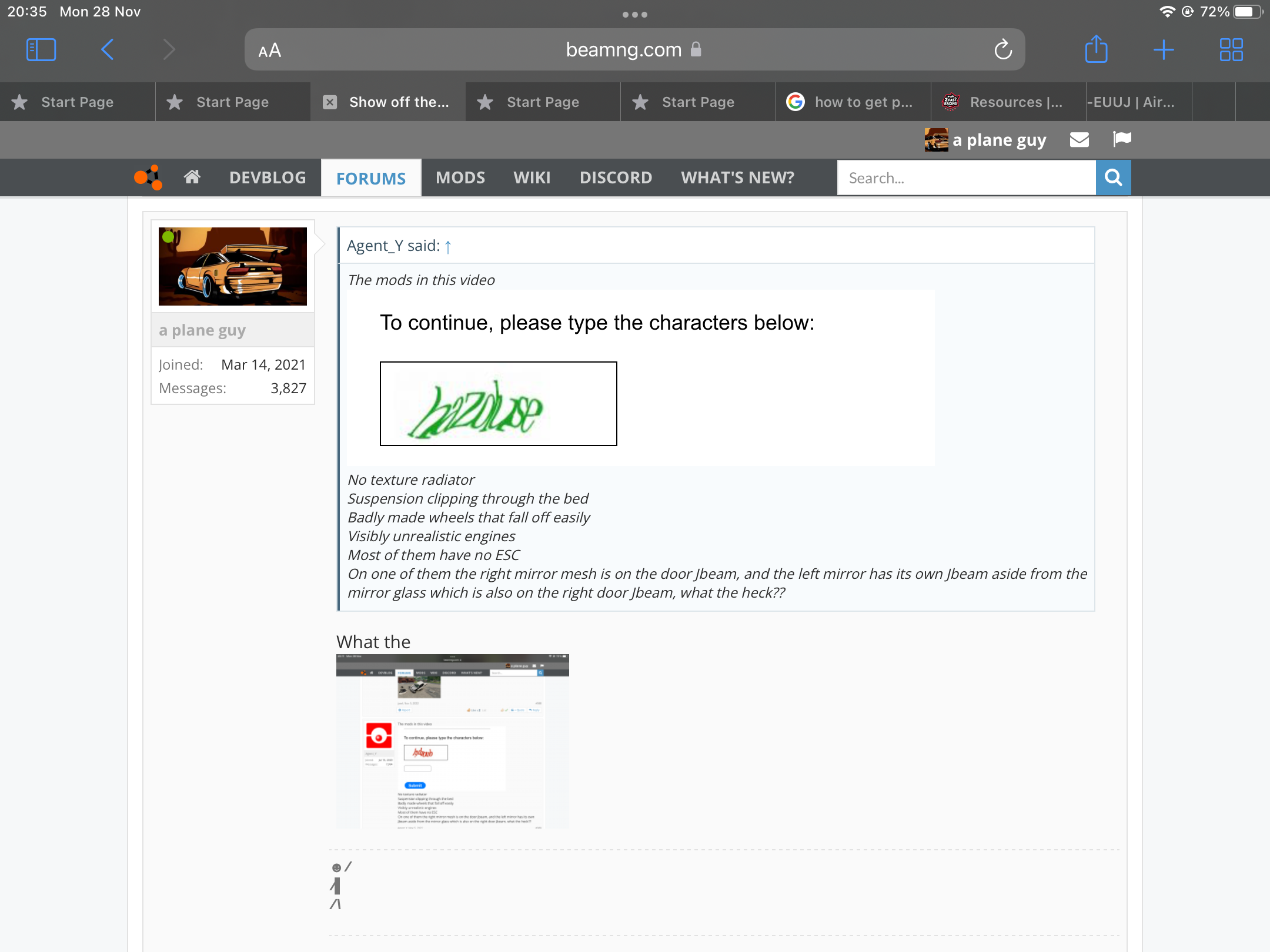The height and width of the screenshot is (952, 1270).
Task: Toggle the Safari sidebar panel
Action: [x=41, y=50]
